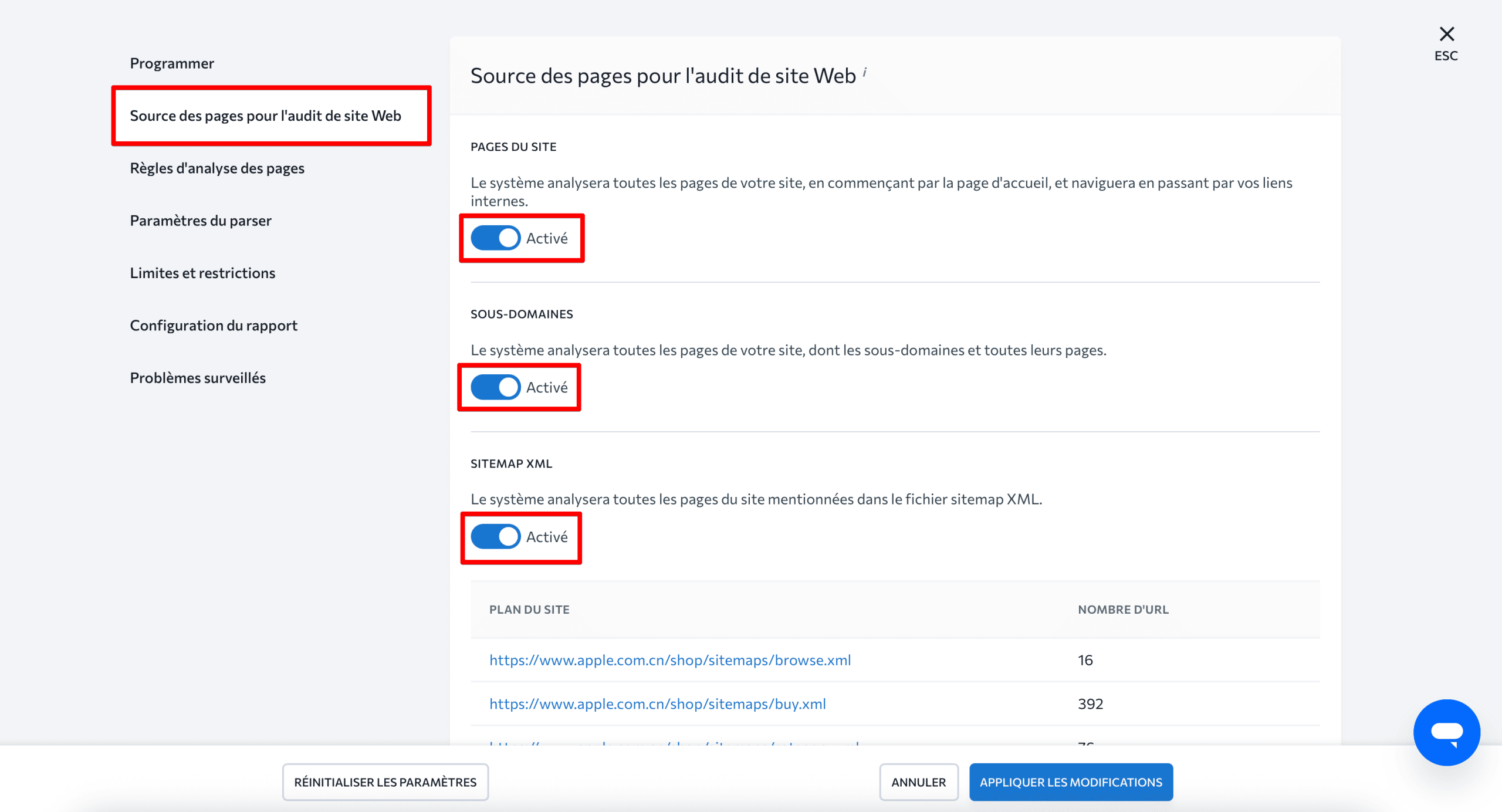Switch off the Sitemap XML toggle
Viewport: 1502px width, 812px height.
point(496,536)
